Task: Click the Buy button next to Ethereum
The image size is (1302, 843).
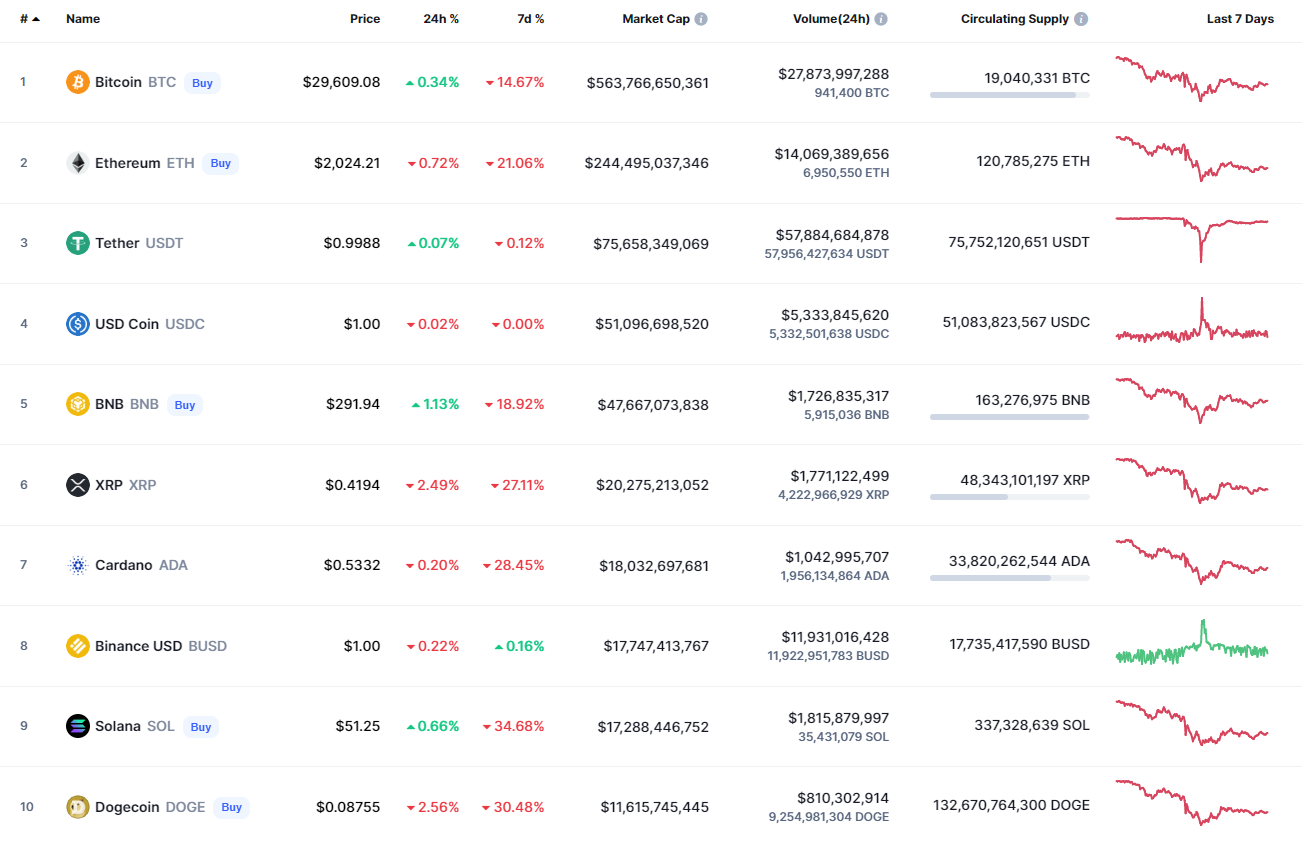Action: click(221, 163)
